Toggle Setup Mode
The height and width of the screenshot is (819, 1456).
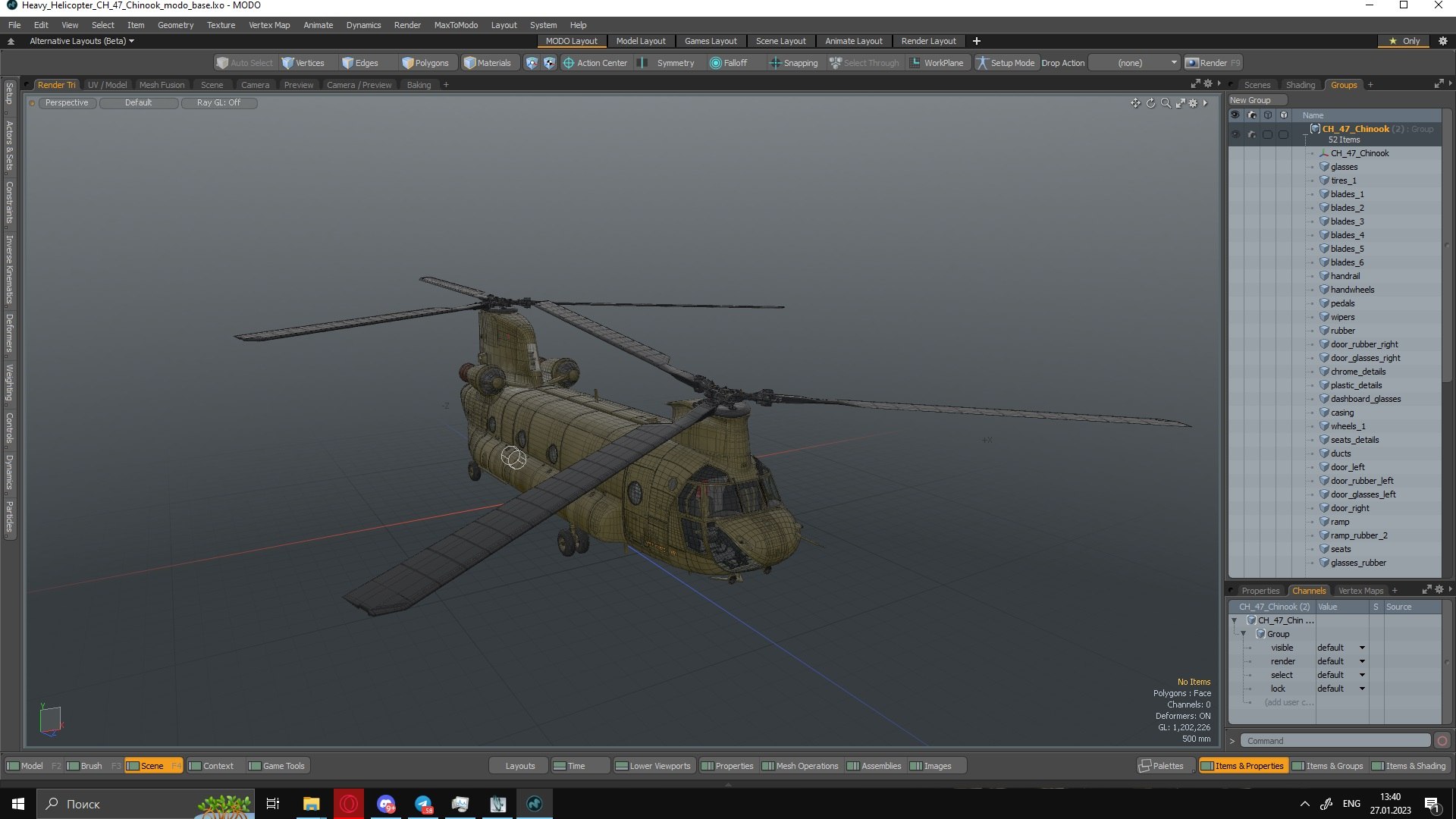(x=1005, y=63)
